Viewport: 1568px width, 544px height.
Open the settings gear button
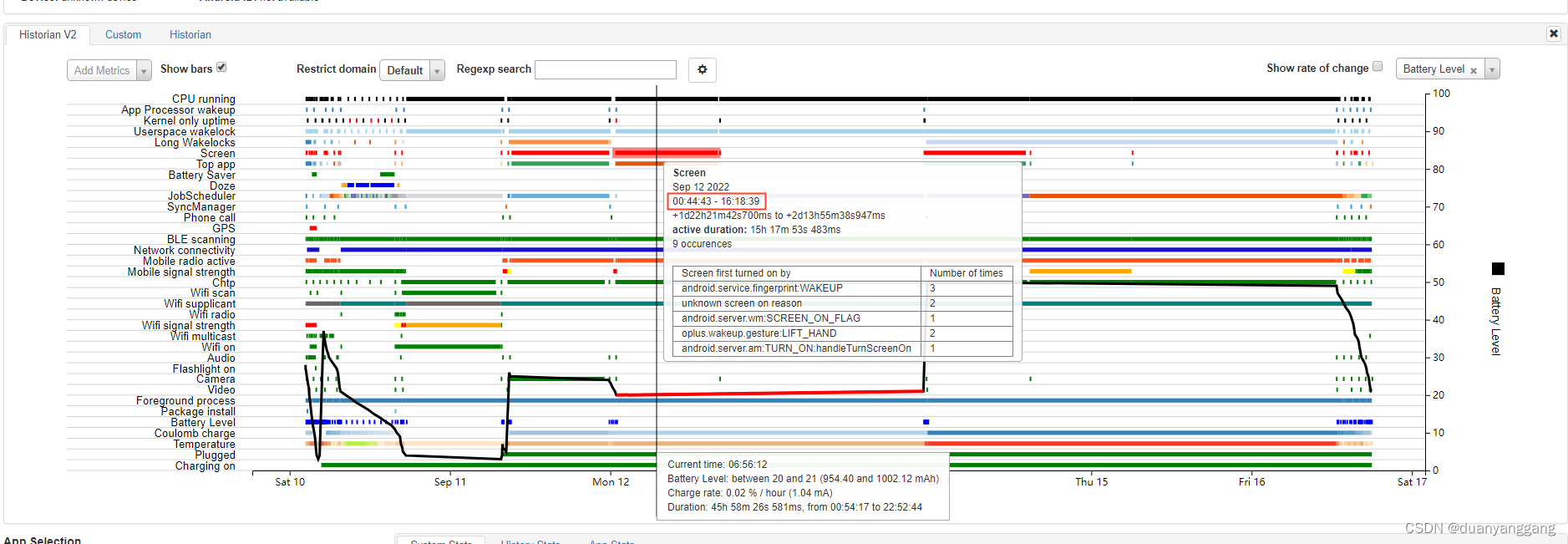(x=703, y=69)
